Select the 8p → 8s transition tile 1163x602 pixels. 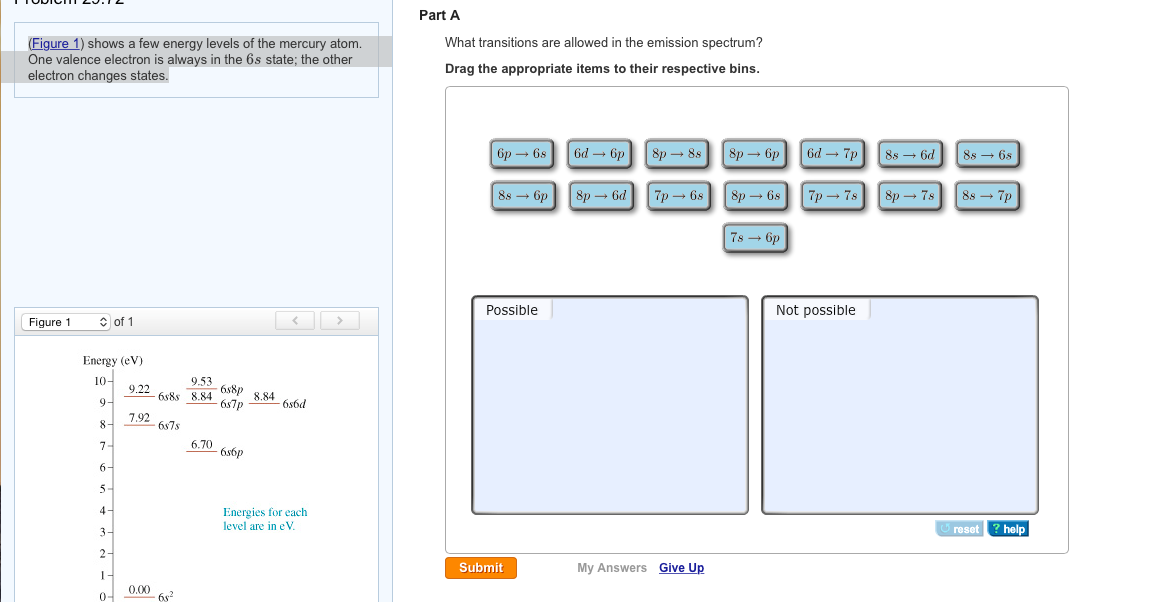(678, 154)
